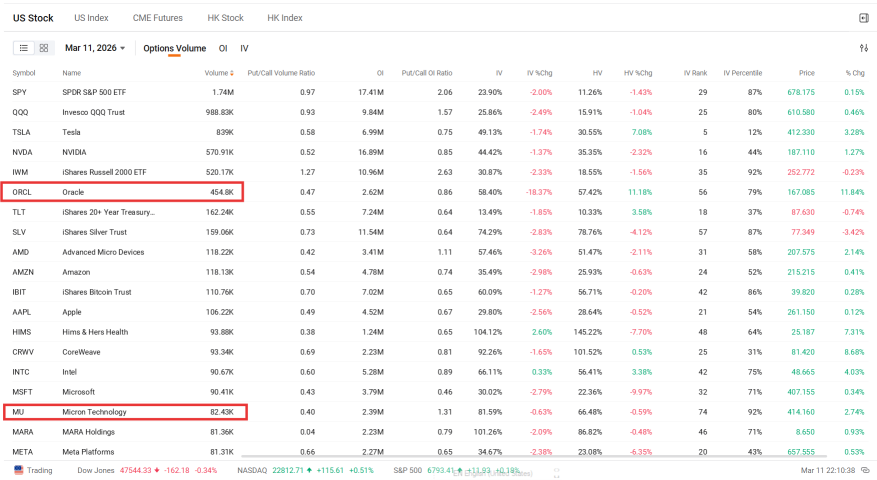Sort by the IV Percentile column header
Screen dimensions: 877x480
743,73
